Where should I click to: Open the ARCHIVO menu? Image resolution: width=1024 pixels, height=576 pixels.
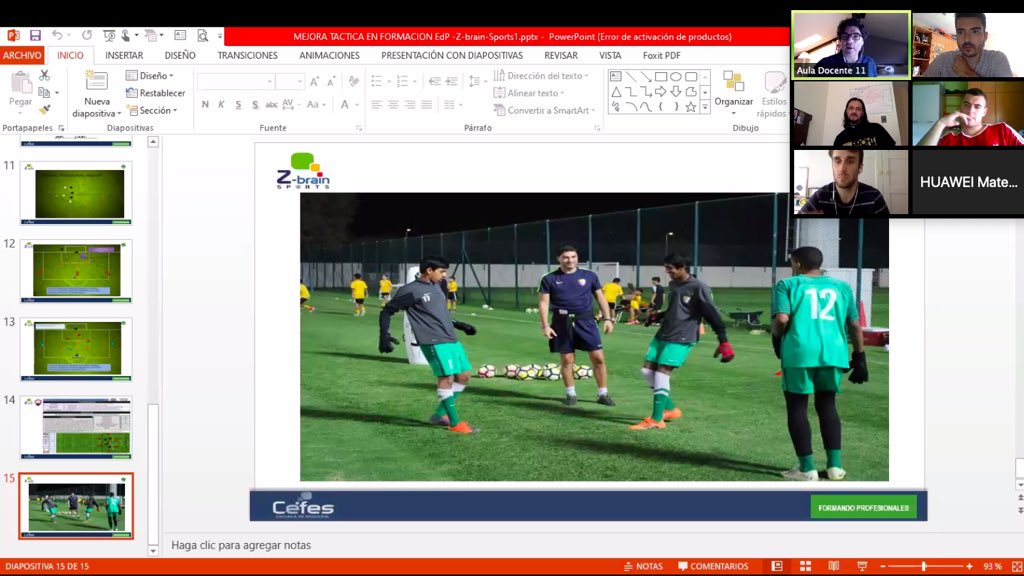point(22,56)
